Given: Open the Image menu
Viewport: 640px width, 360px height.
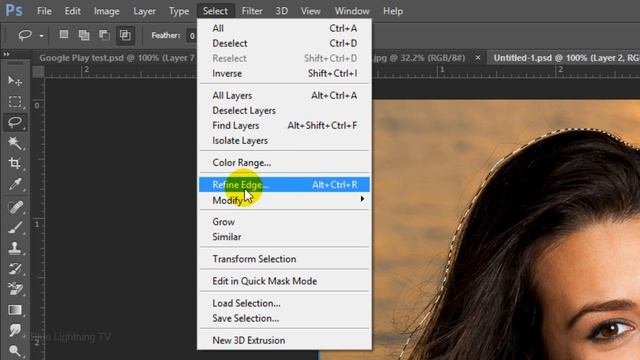Looking at the screenshot, I should (x=107, y=11).
